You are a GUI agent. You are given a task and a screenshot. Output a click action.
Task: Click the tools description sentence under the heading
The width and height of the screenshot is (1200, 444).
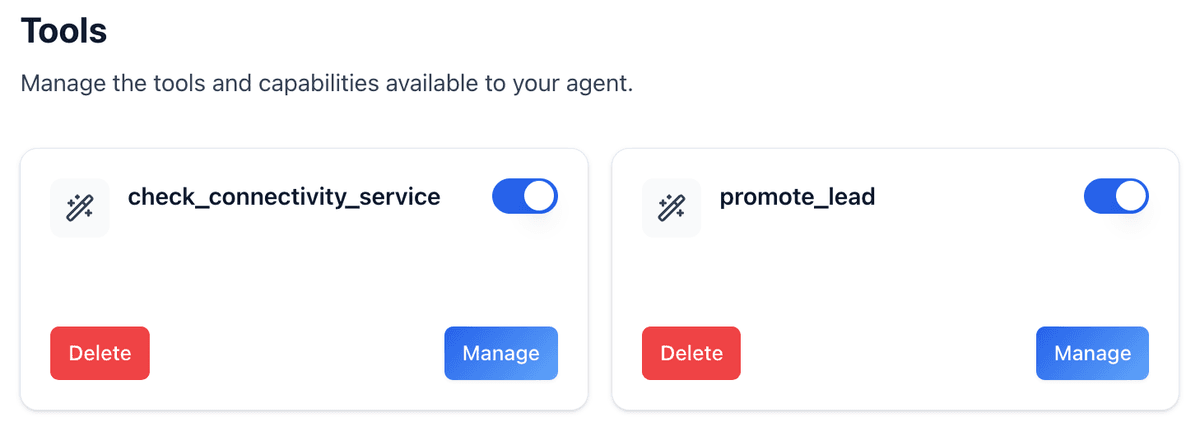pyautogui.click(x=327, y=83)
